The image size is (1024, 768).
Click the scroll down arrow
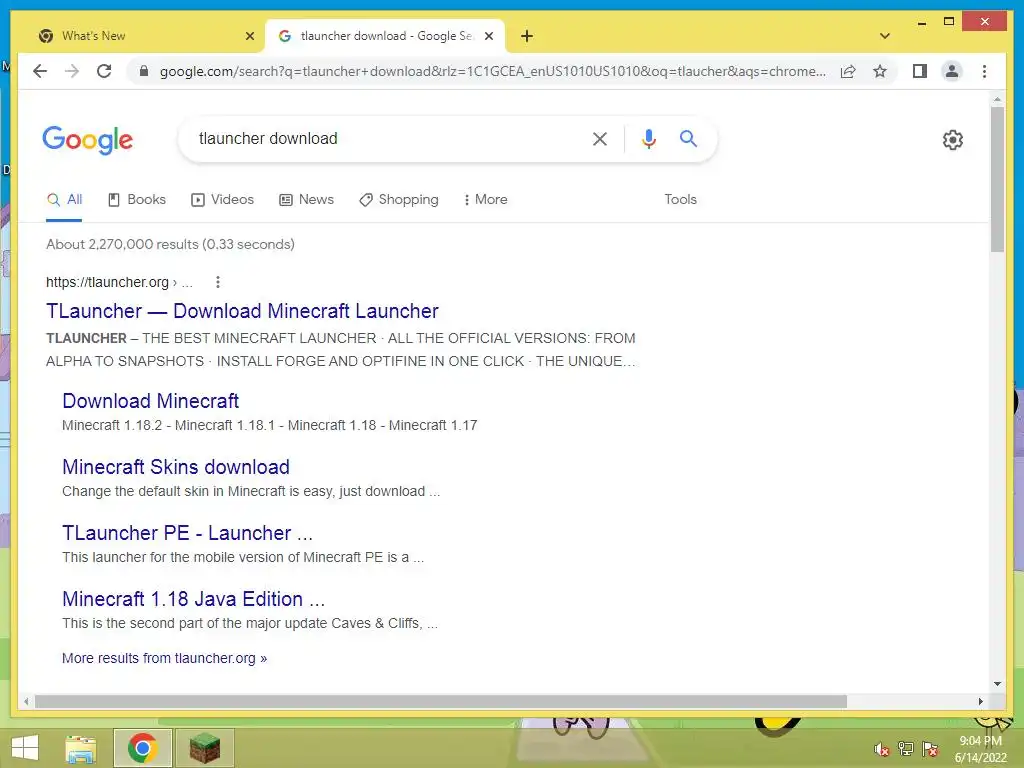pos(997,684)
